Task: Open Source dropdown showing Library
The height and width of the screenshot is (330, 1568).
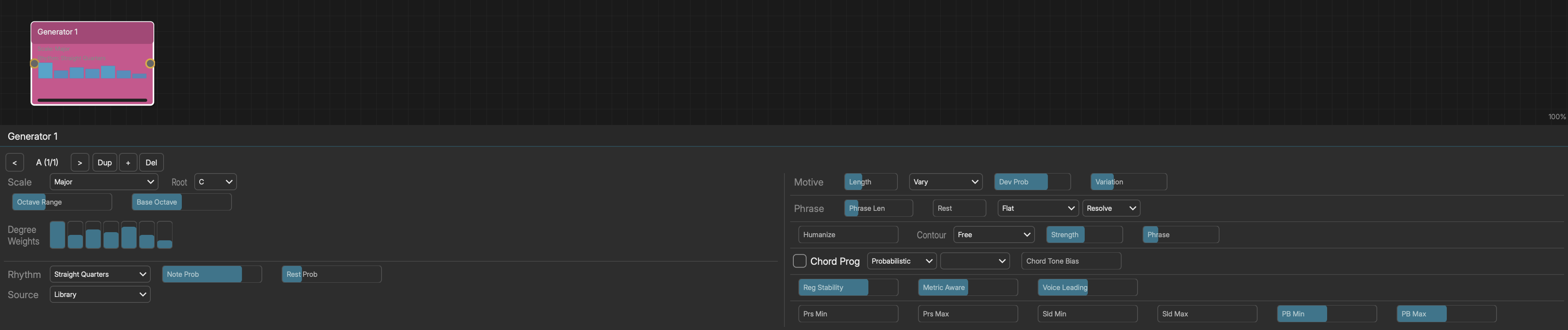Action: pos(100,294)
